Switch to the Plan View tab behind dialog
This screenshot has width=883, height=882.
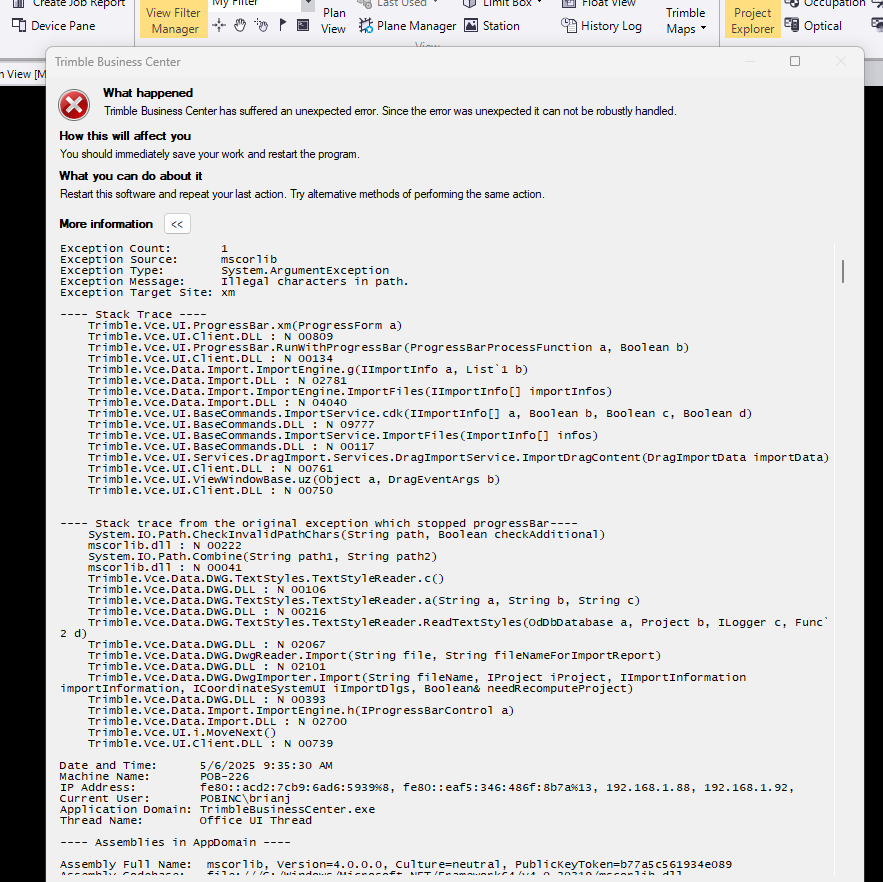pos(23,74)
